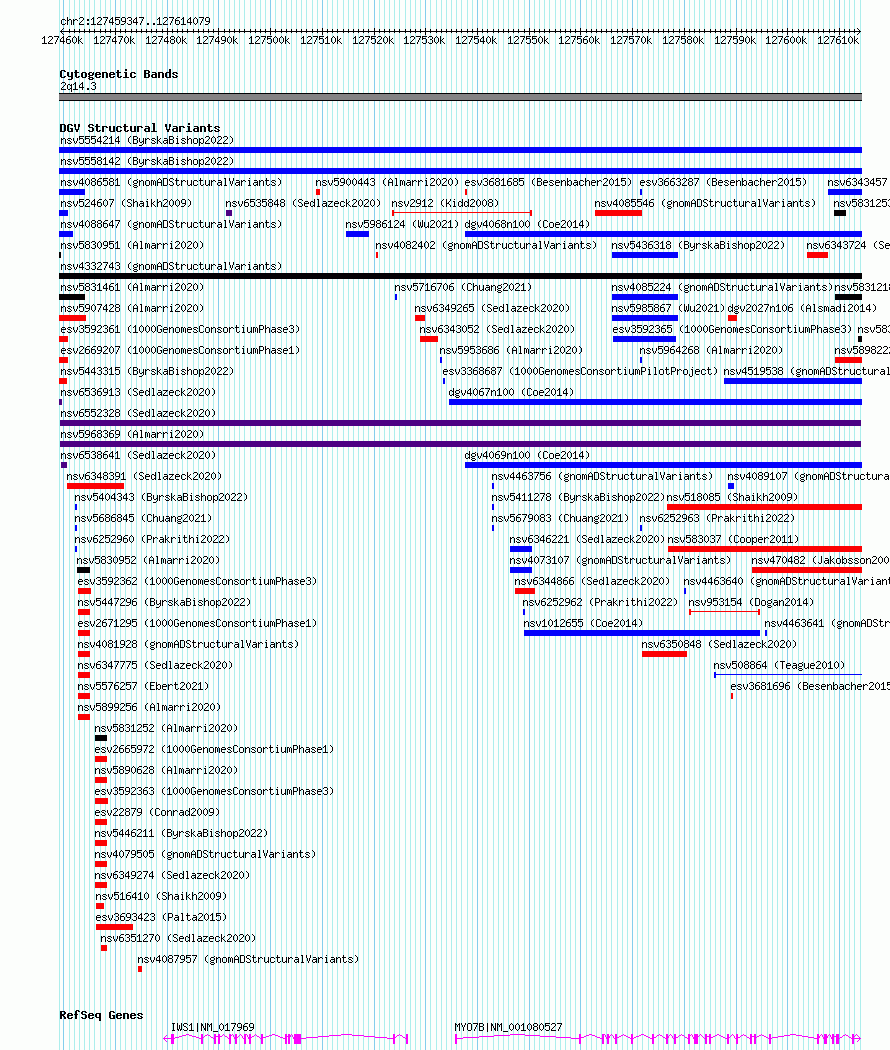Select nsv5964268 (Almarri2020) label
Viewport: 890px width, 1050px height.
click(x=711, y=350)
